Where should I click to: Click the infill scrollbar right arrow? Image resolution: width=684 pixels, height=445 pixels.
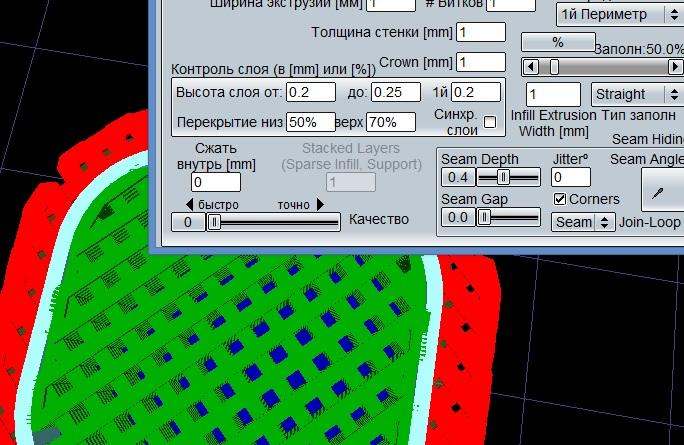[675, 67]
